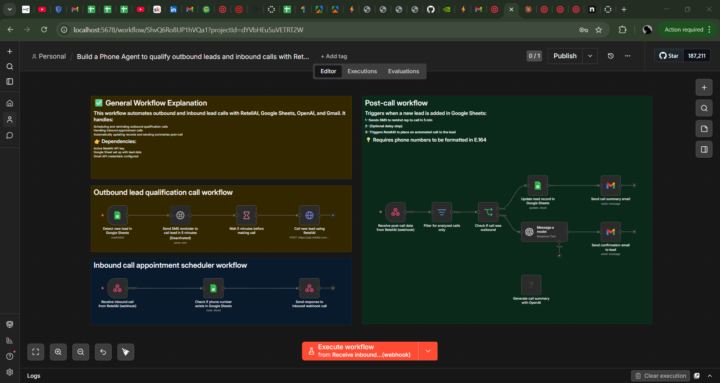Toggle the sidebar panel layout icon
The image size is (720, 383).
pos(10,82)
